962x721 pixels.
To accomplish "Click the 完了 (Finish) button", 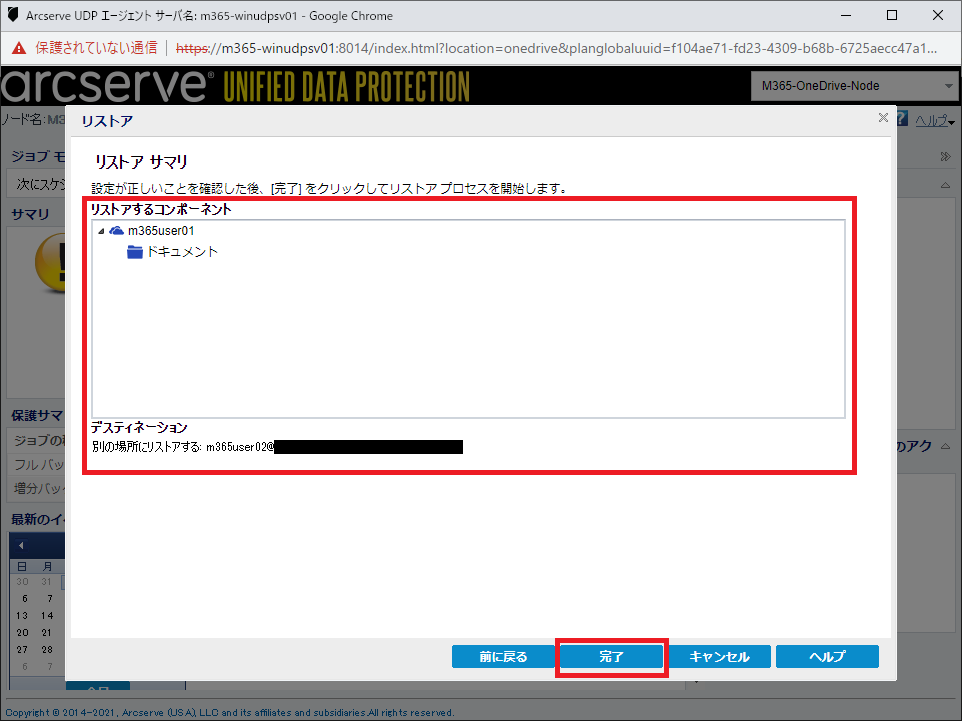I will (611, 657).
